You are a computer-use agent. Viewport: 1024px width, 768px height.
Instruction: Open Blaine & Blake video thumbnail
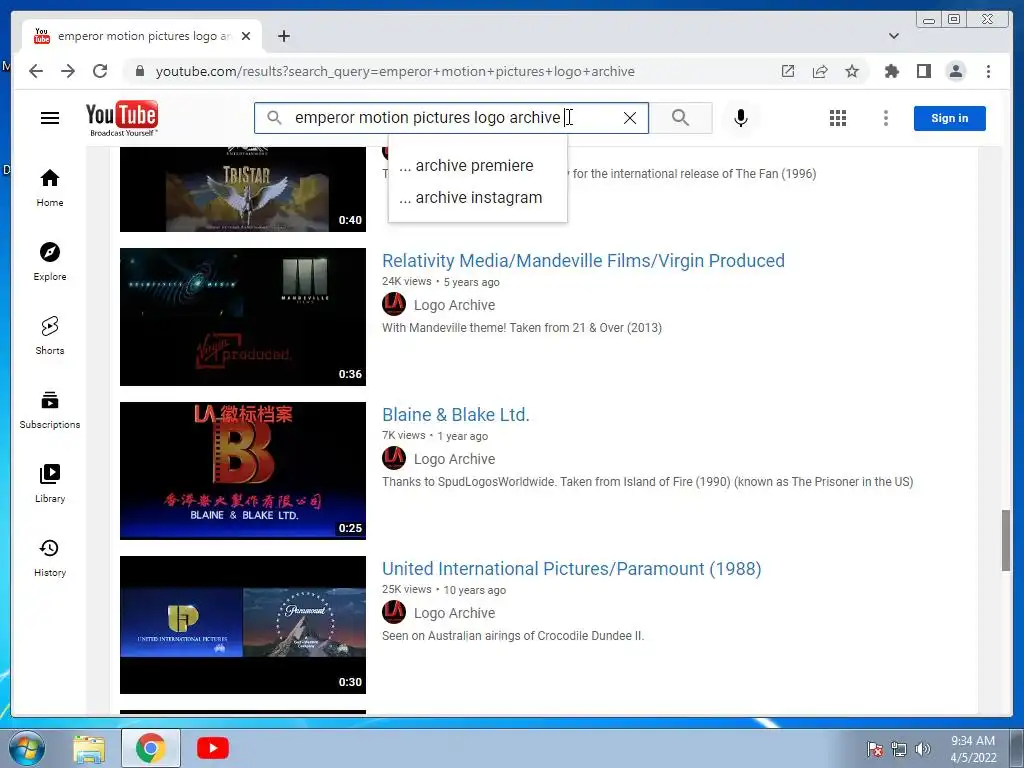point(243,471)
